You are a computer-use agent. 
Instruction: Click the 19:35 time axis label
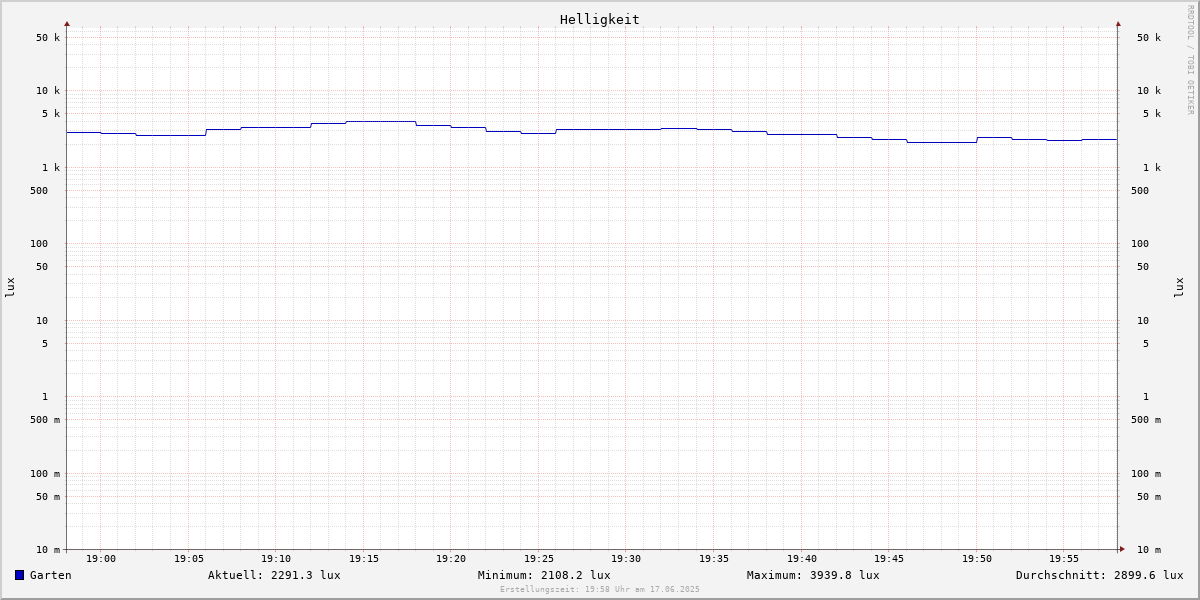(714, 559)
